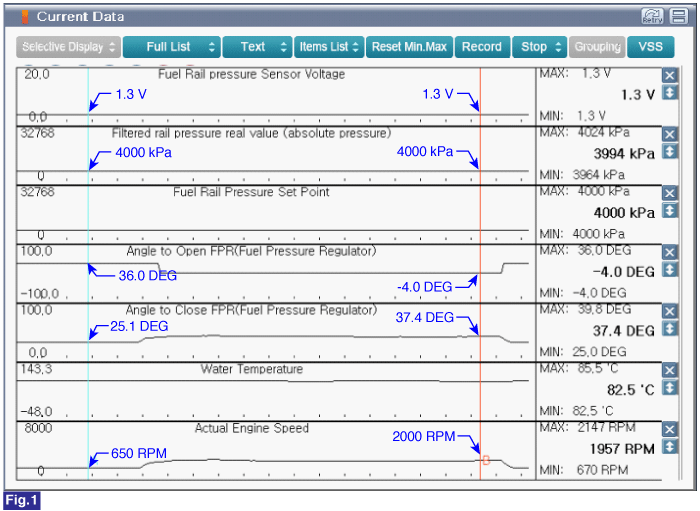Click the Current Data window title
The image size is (700, 511).
(x=80, y=17)
